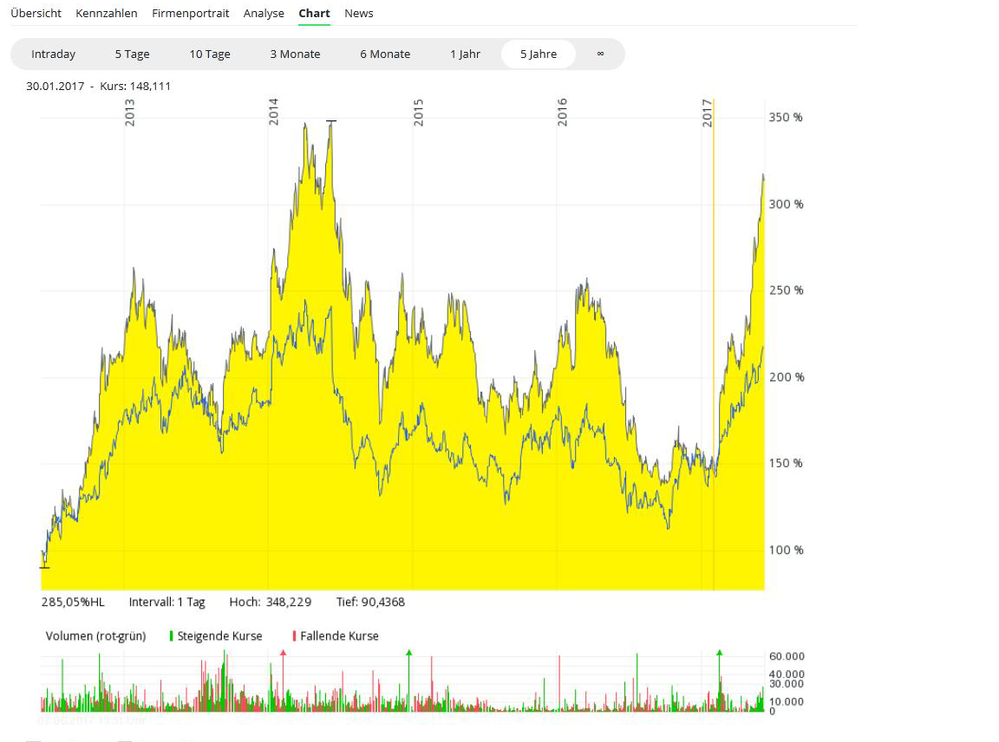
Task: Show the 5 Tage chart range
Action: point(132,54)
